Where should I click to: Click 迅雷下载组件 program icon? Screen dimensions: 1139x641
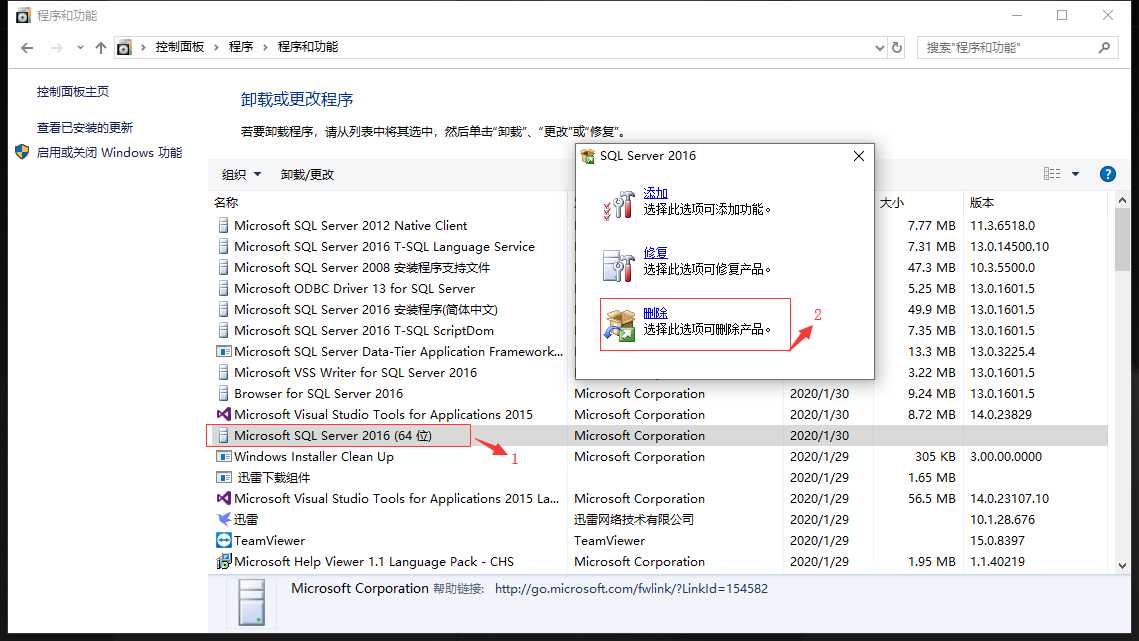click(x=224, y=477)
